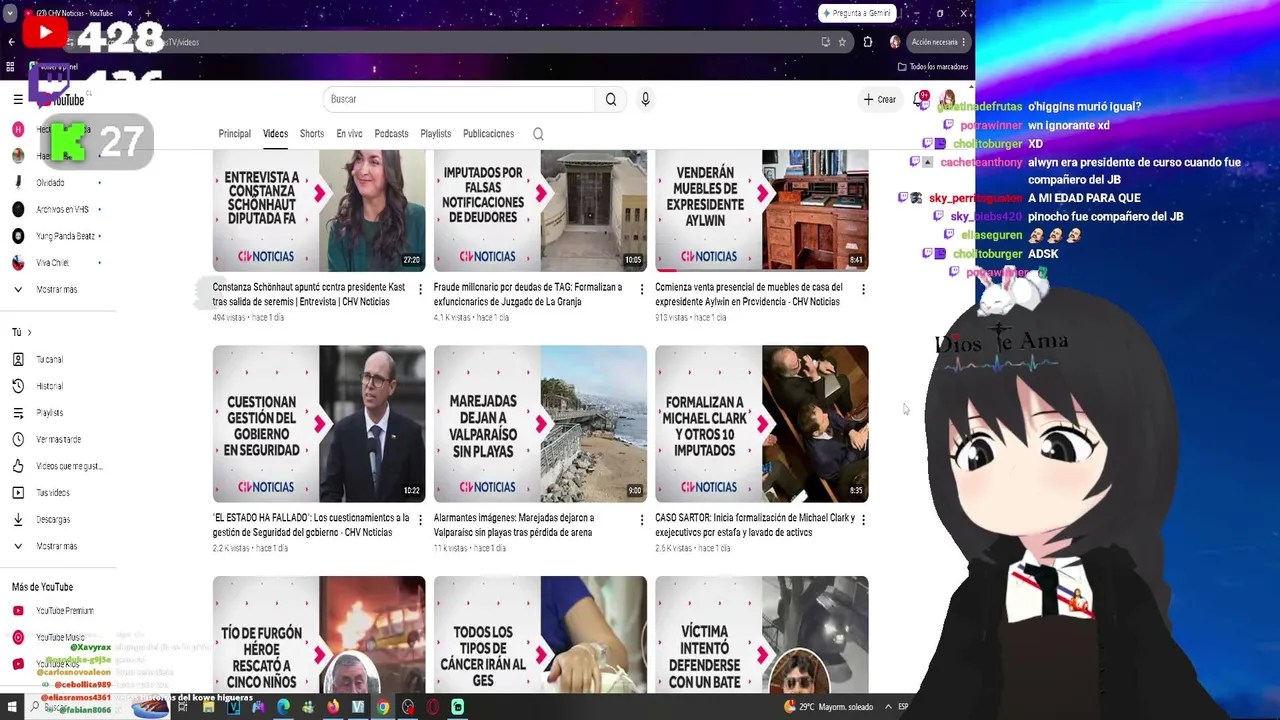Open options menu for Fraude millonario video
The width and height of the screenshot is (1280, 720).
pyautogui.click(x=641, y=289)
